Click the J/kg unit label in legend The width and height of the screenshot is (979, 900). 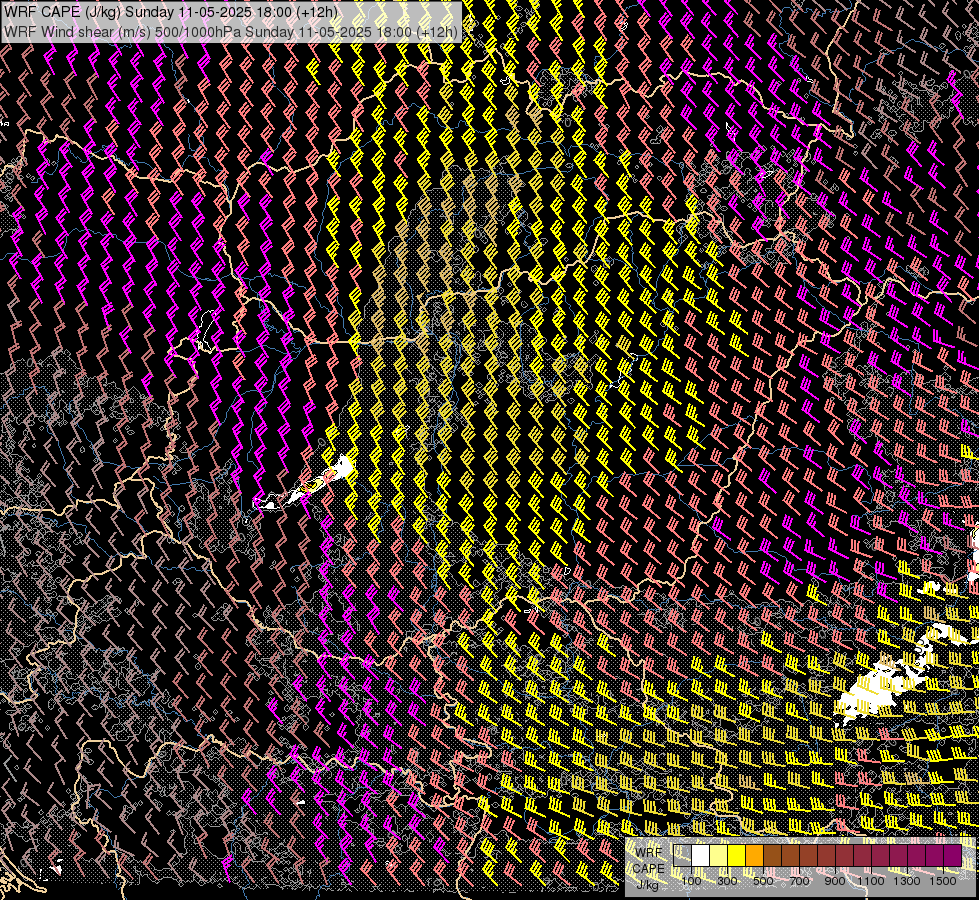[x=647, y=884]
